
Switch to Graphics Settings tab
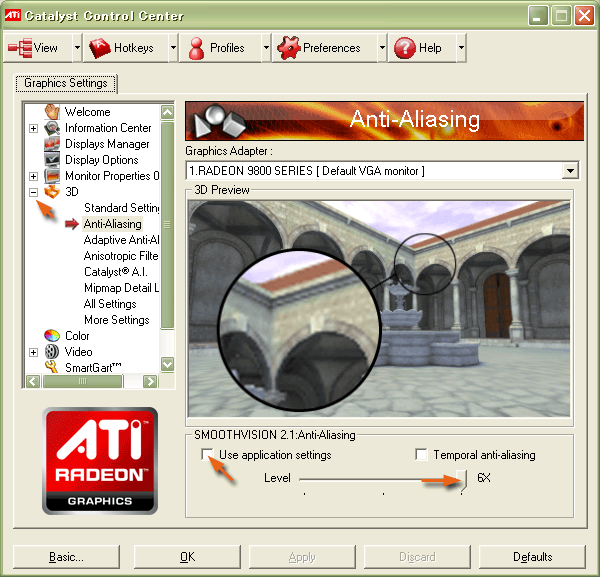pyautogui.click(x=66, y=83)
